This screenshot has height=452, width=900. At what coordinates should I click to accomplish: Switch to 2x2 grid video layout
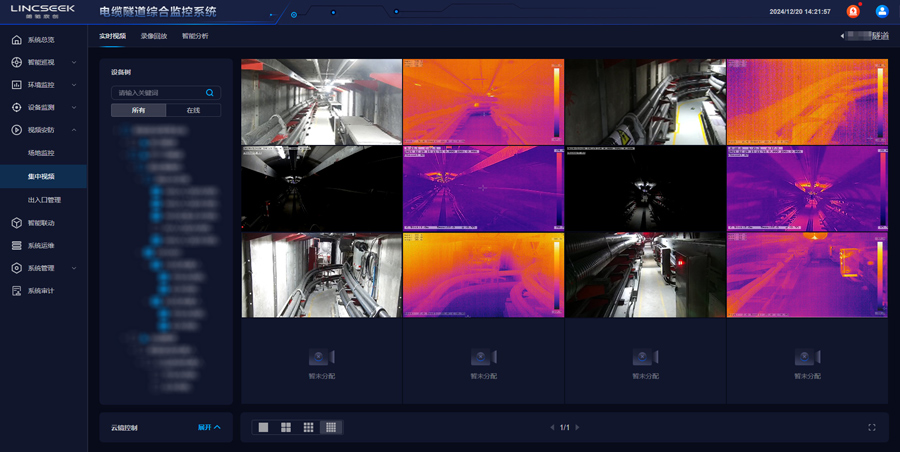click(286, 427)
